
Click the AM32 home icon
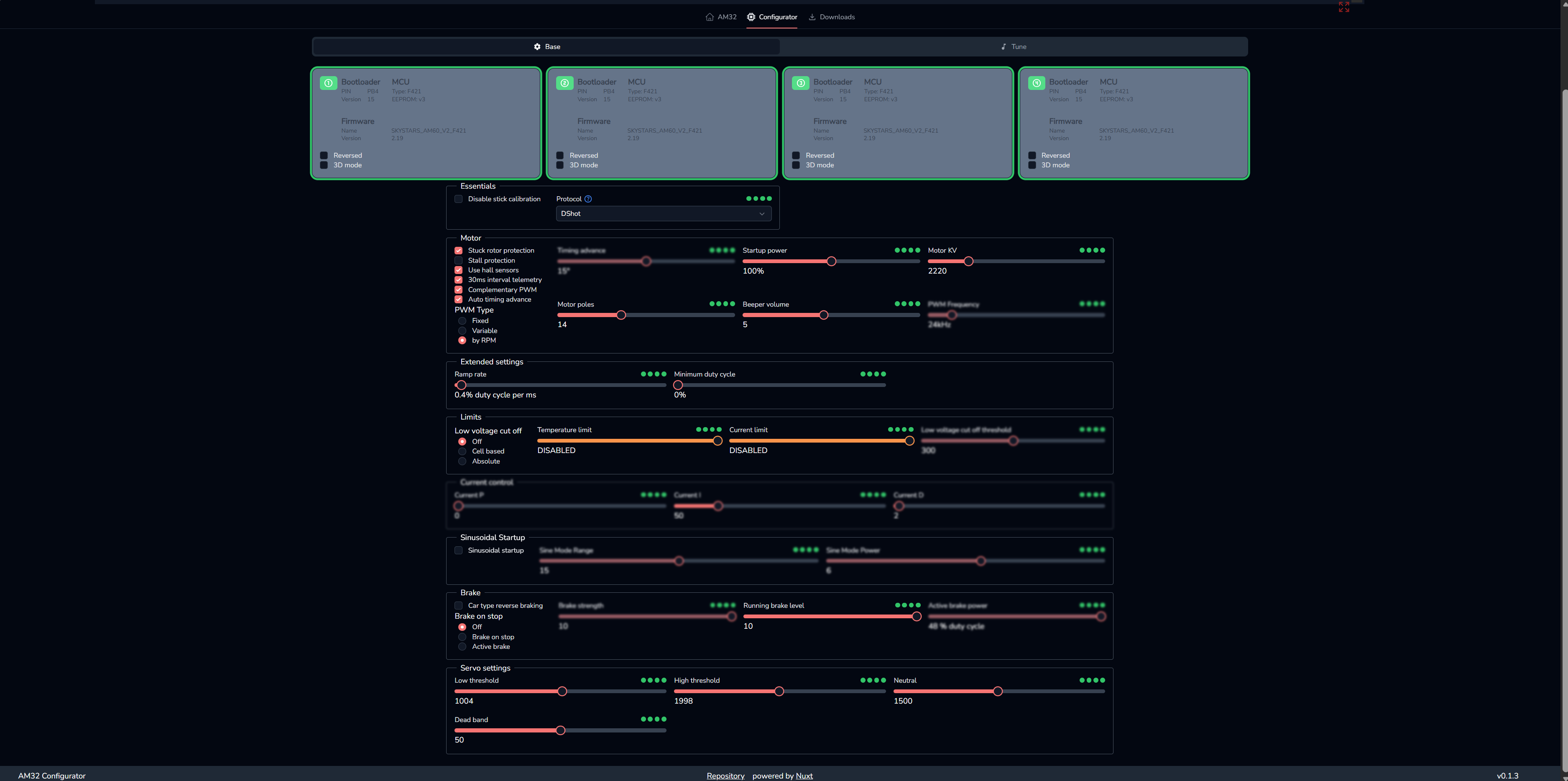(709, 17)
